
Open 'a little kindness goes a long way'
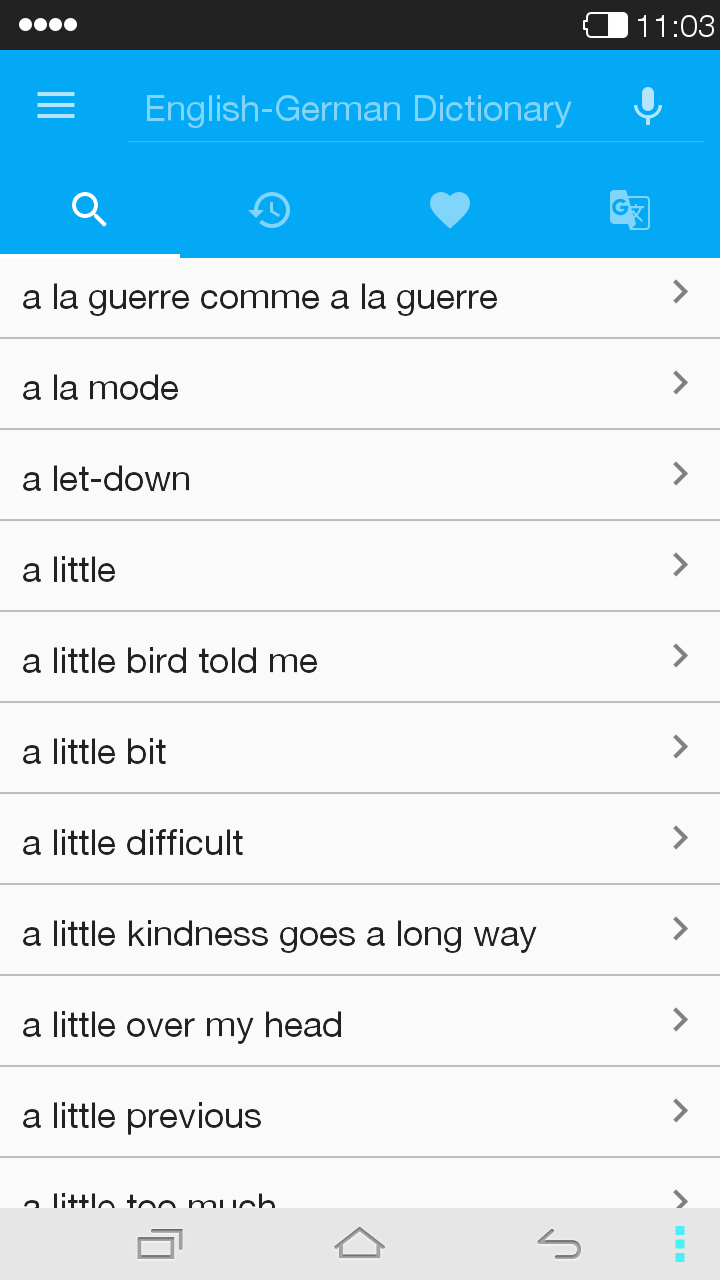pos(280,934)
